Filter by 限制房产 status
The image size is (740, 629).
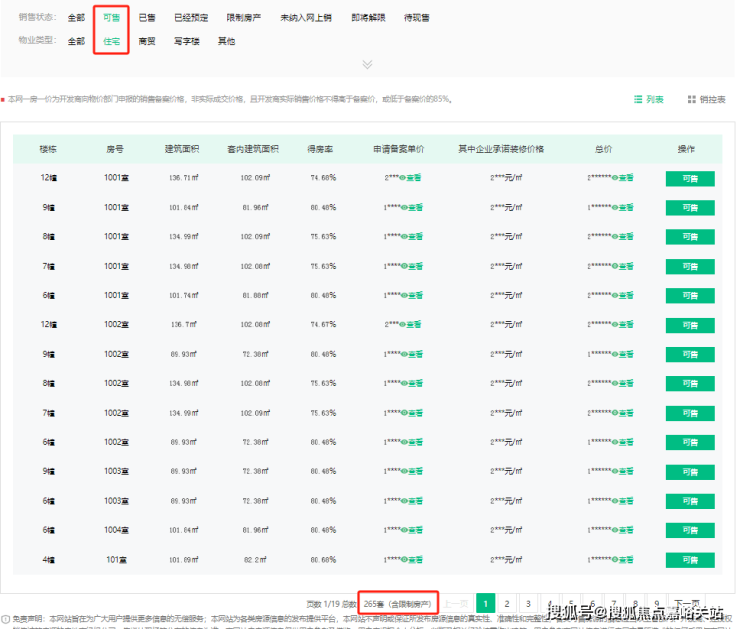244,18
